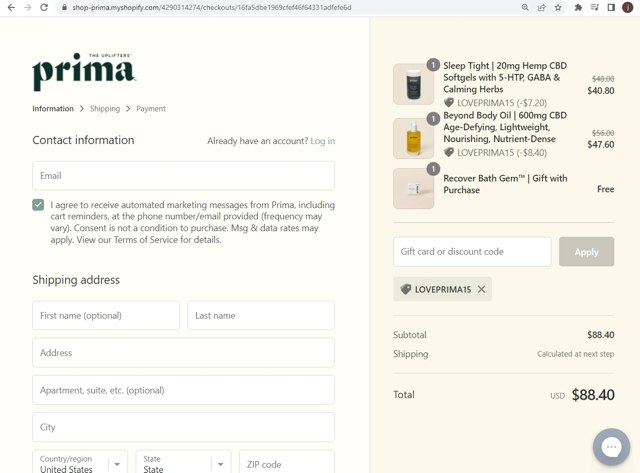The image size is (640, 473).
Task: Click the $47.60 Body Oil price
Action: coord(600,144)
